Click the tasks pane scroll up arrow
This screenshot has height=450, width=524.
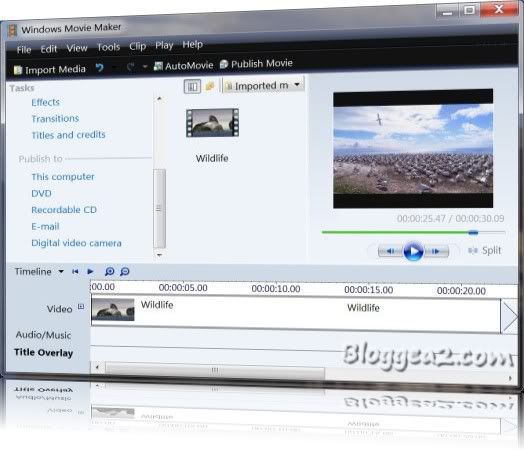pyautogui.click(x=159, y=99)
